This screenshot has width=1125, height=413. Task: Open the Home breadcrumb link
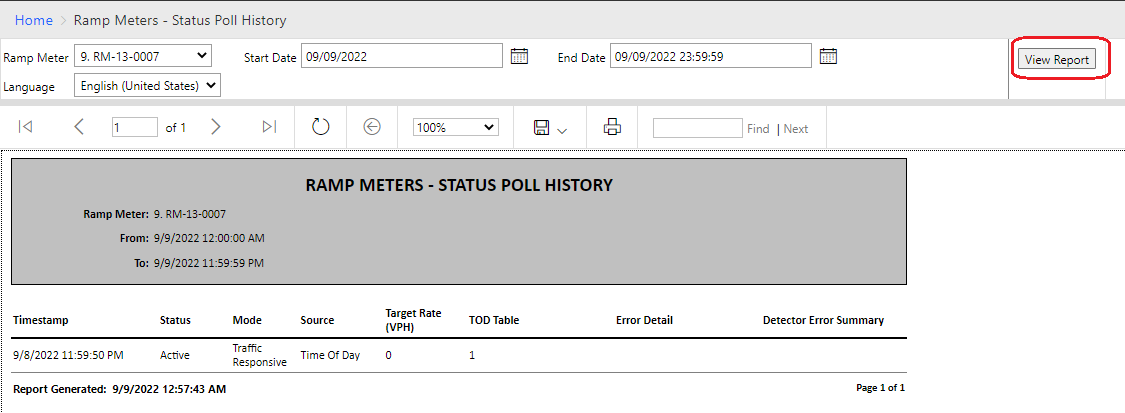pyautogui.click(x=34, y=20)
